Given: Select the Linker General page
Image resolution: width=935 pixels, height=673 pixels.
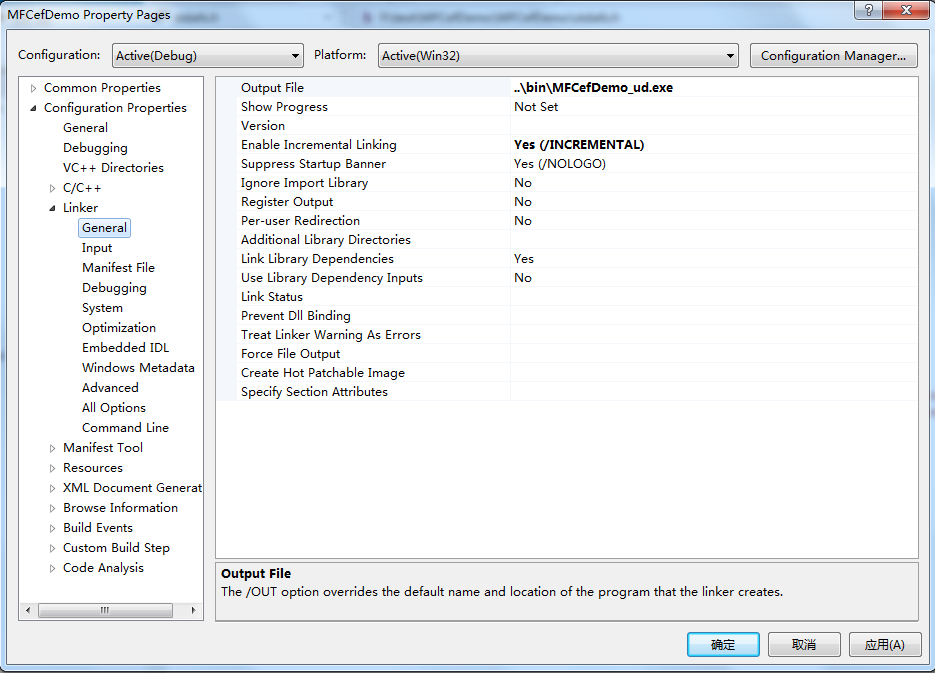Looking at the screenshot, I should click(104, 228).
